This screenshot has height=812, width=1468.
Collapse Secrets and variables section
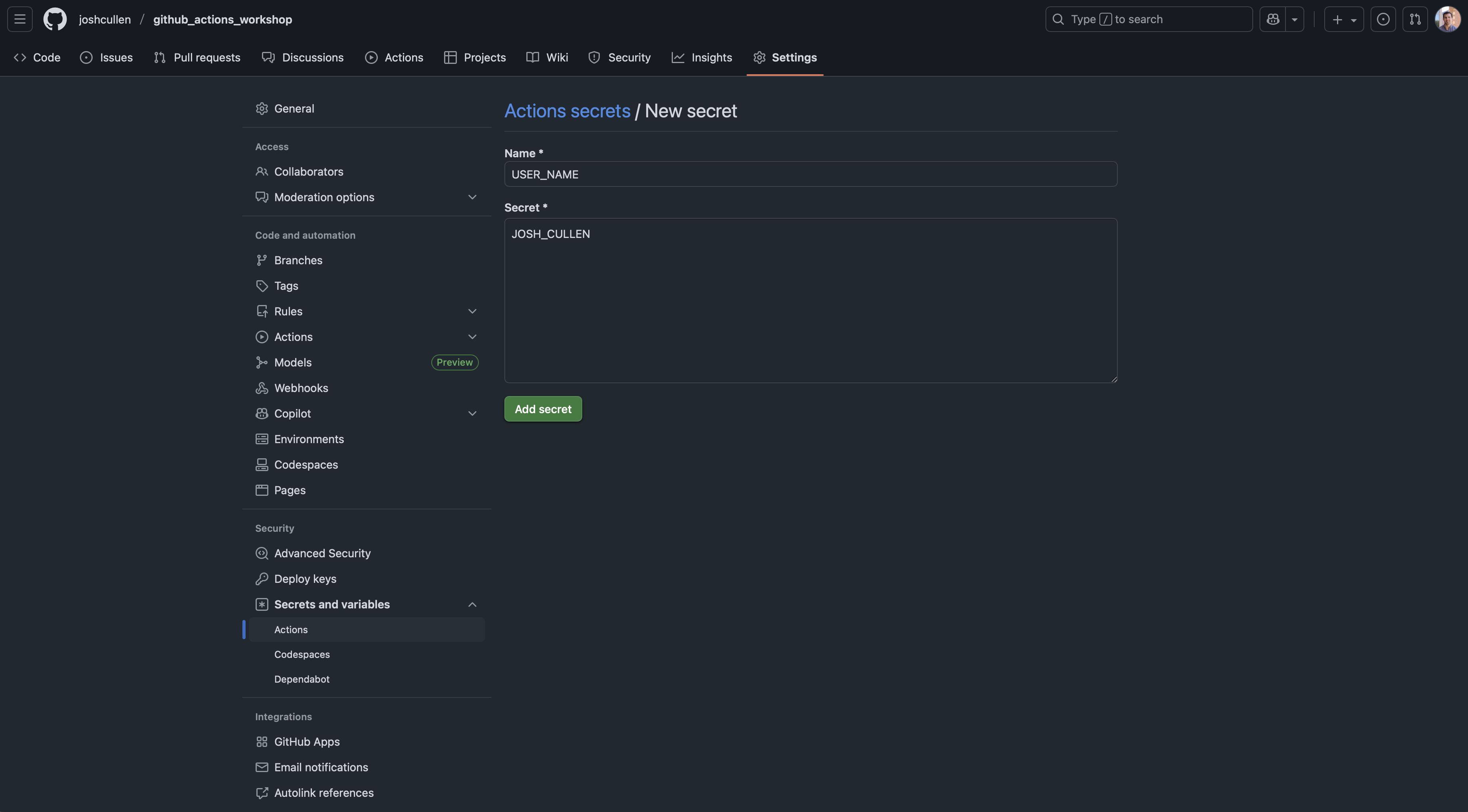pos(472,604)
